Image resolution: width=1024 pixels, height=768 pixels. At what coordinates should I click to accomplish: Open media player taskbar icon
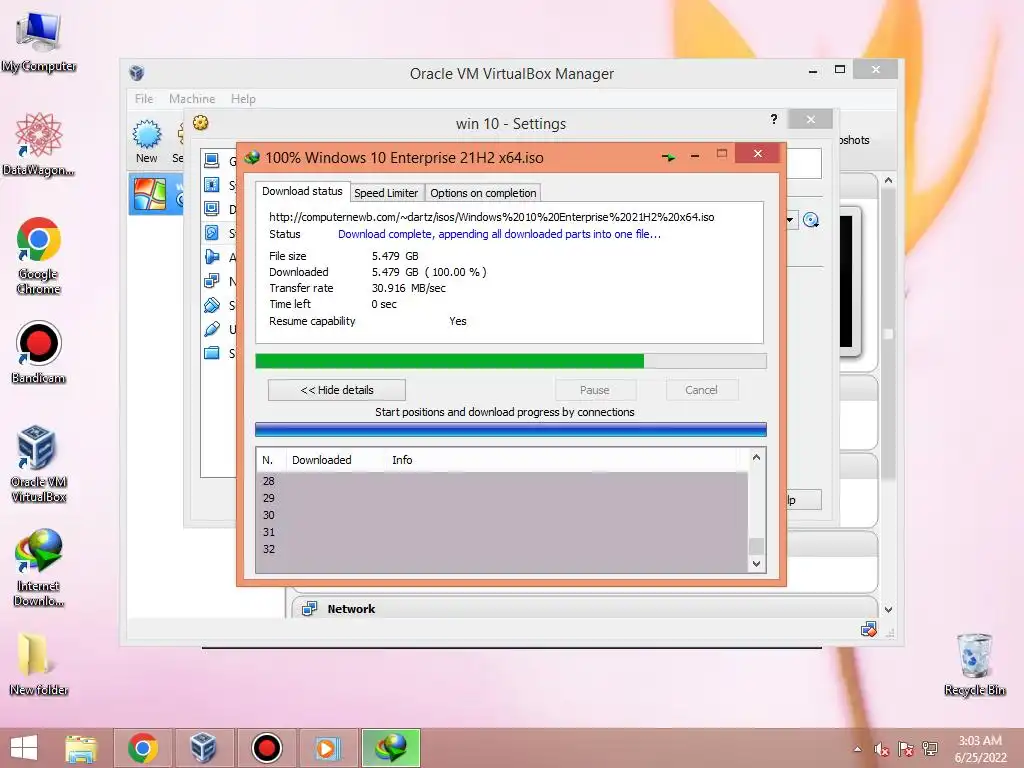(328, 748)
